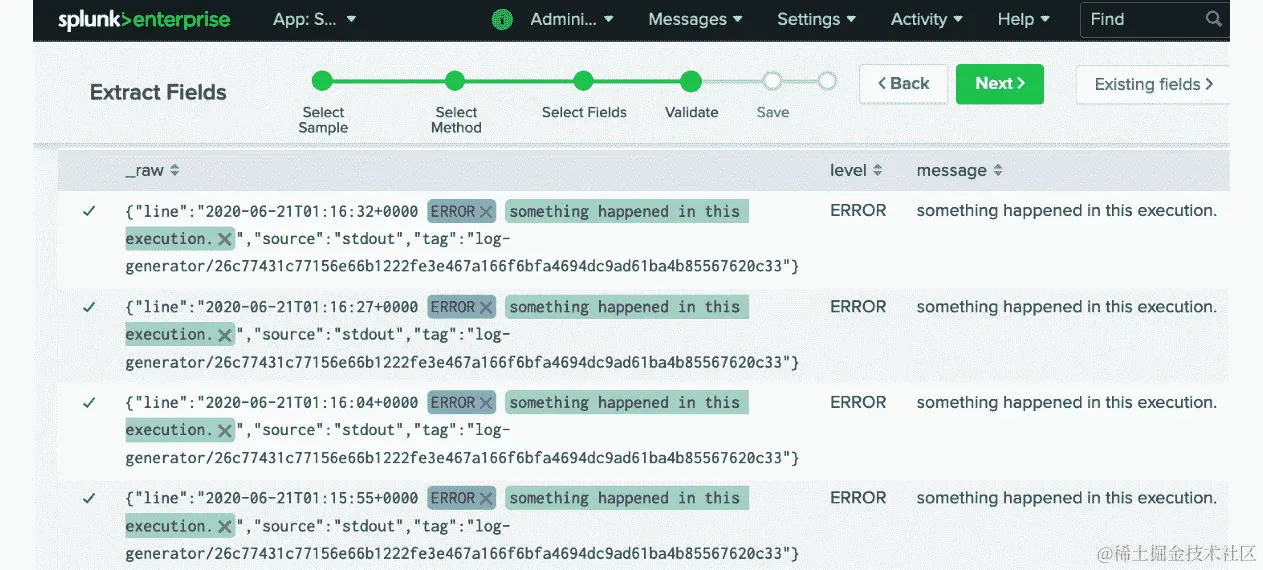Remove message extraction X in 01:16:27 event
Image resolution: width=1263 pixels, height=570 pixels.
click(x=224, y=335)
